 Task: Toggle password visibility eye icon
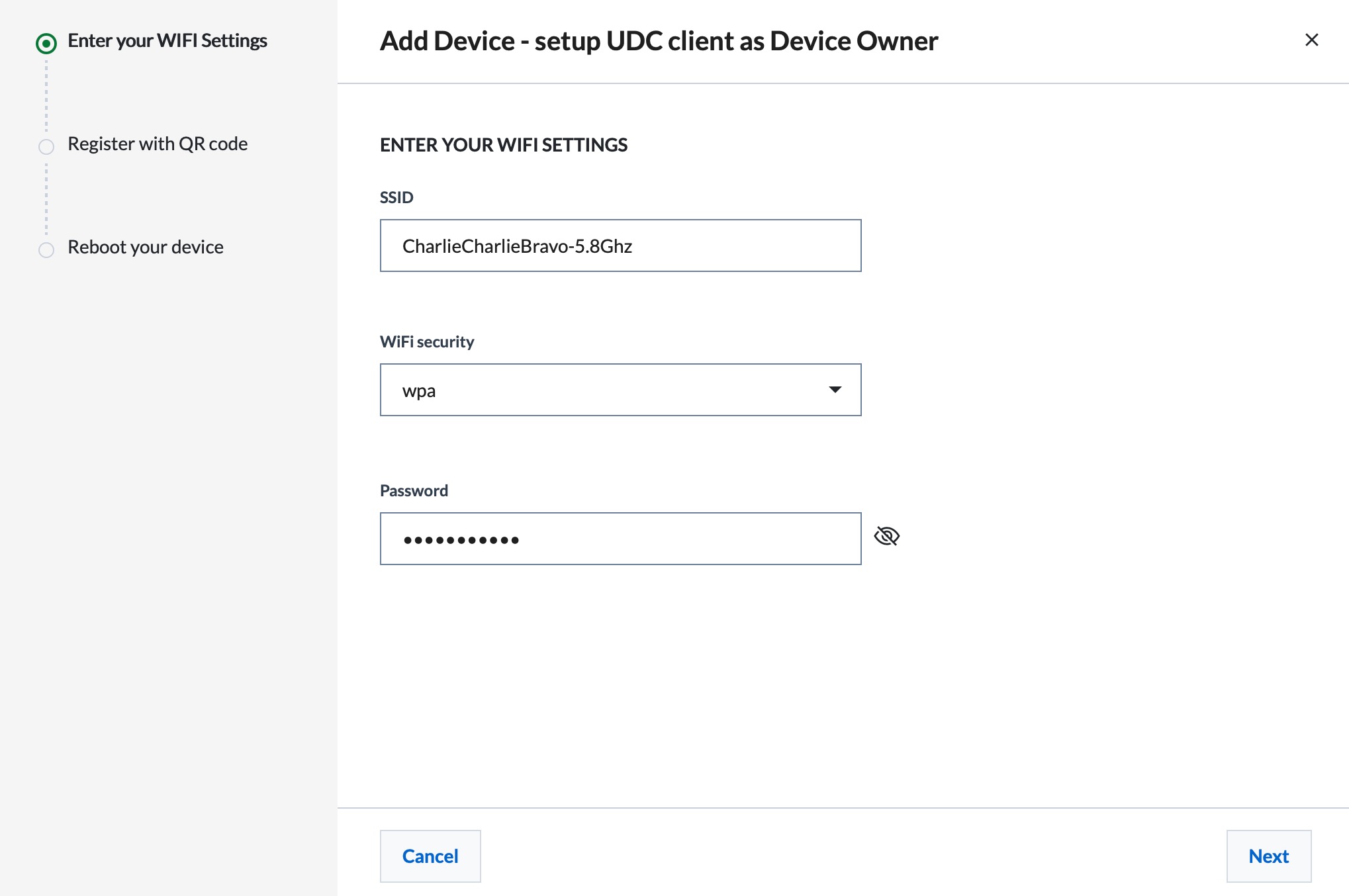click(886, 536)
